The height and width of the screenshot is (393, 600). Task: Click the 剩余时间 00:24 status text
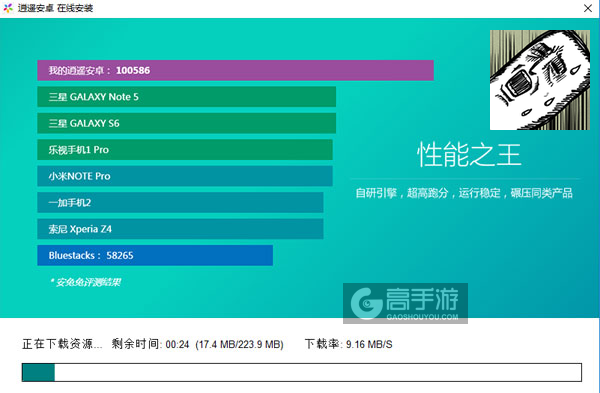[150, 344]
